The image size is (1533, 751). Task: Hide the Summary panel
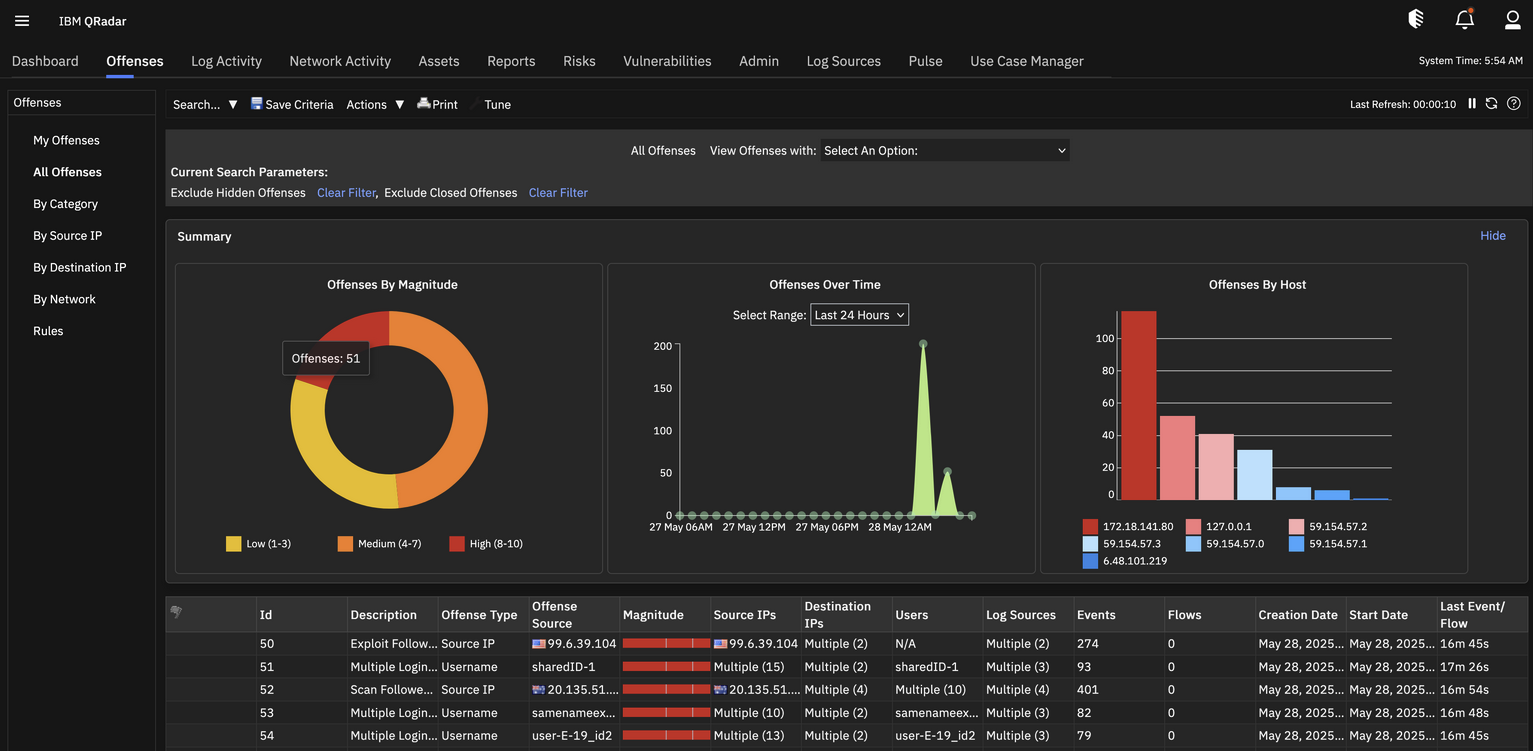point(1493,236)
